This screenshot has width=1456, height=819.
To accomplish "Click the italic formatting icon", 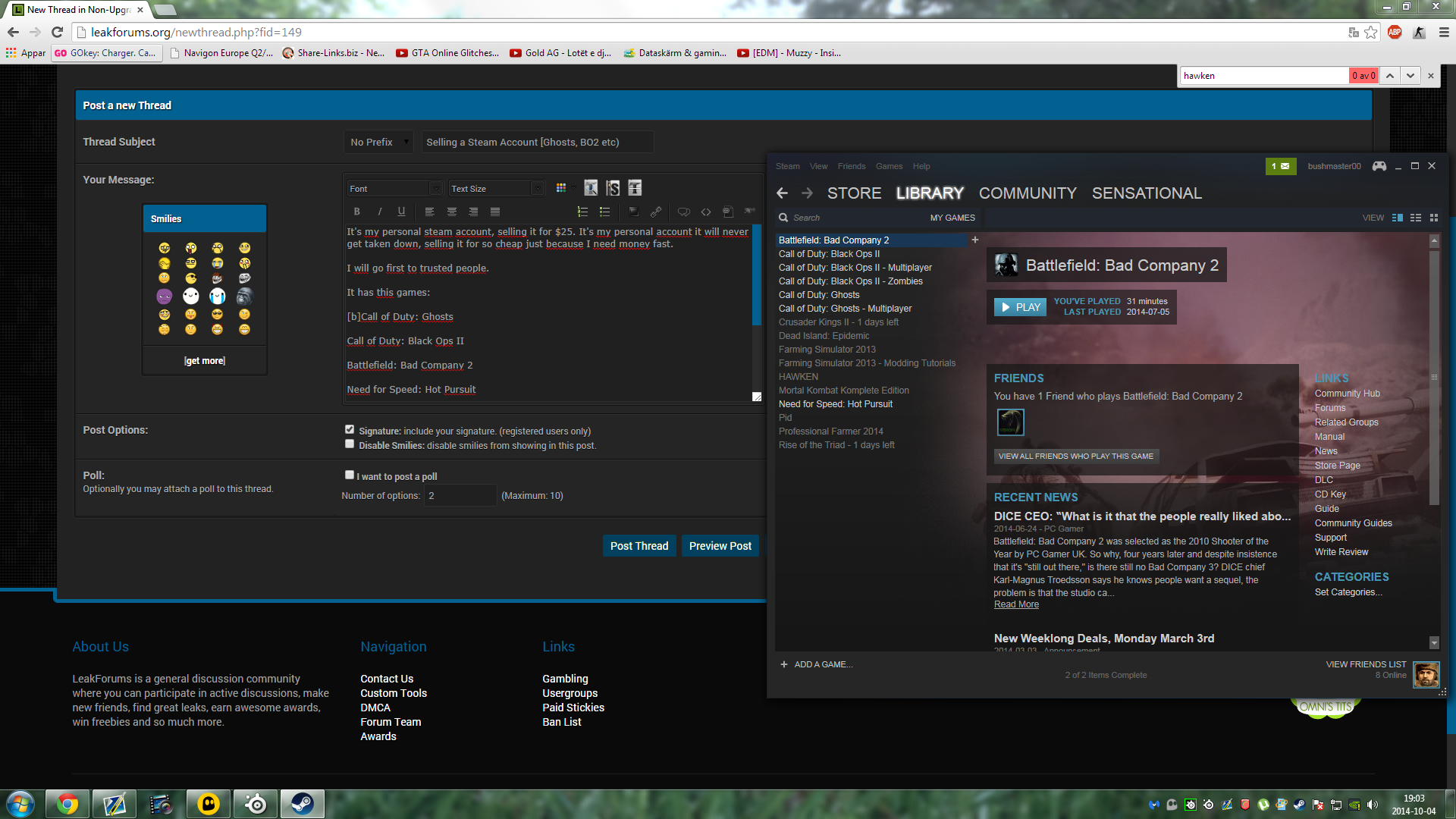I will 379,212.
